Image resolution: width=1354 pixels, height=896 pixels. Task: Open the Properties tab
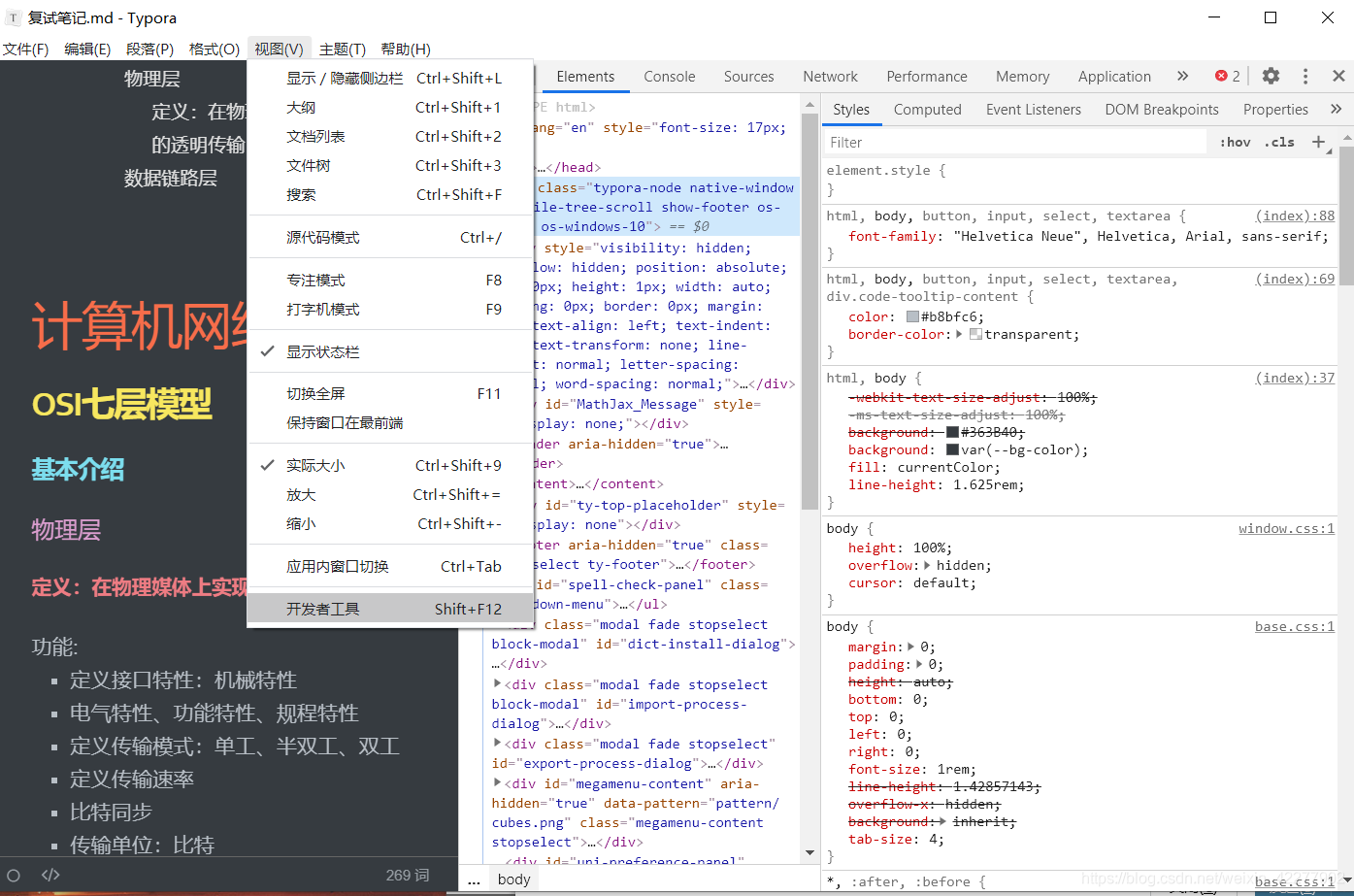point(1275,110)
